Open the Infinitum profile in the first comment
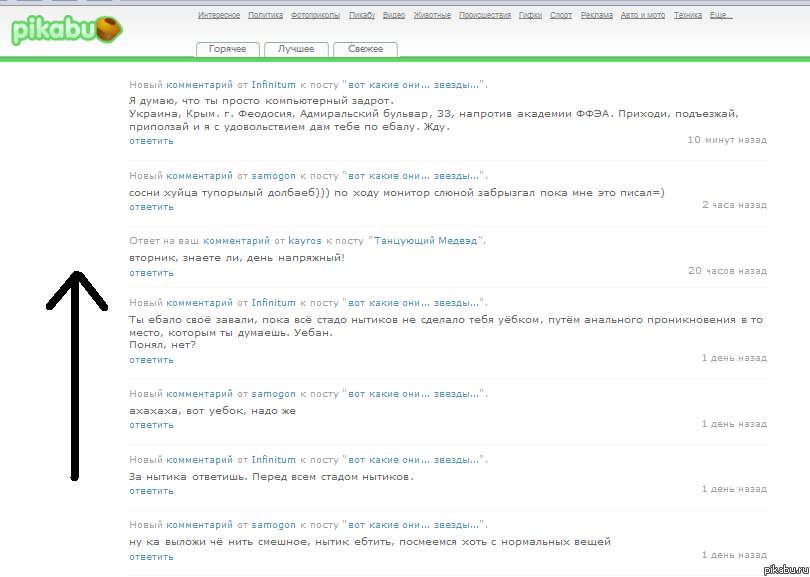Viewport: 810px width, 577px height. [273, 86]
